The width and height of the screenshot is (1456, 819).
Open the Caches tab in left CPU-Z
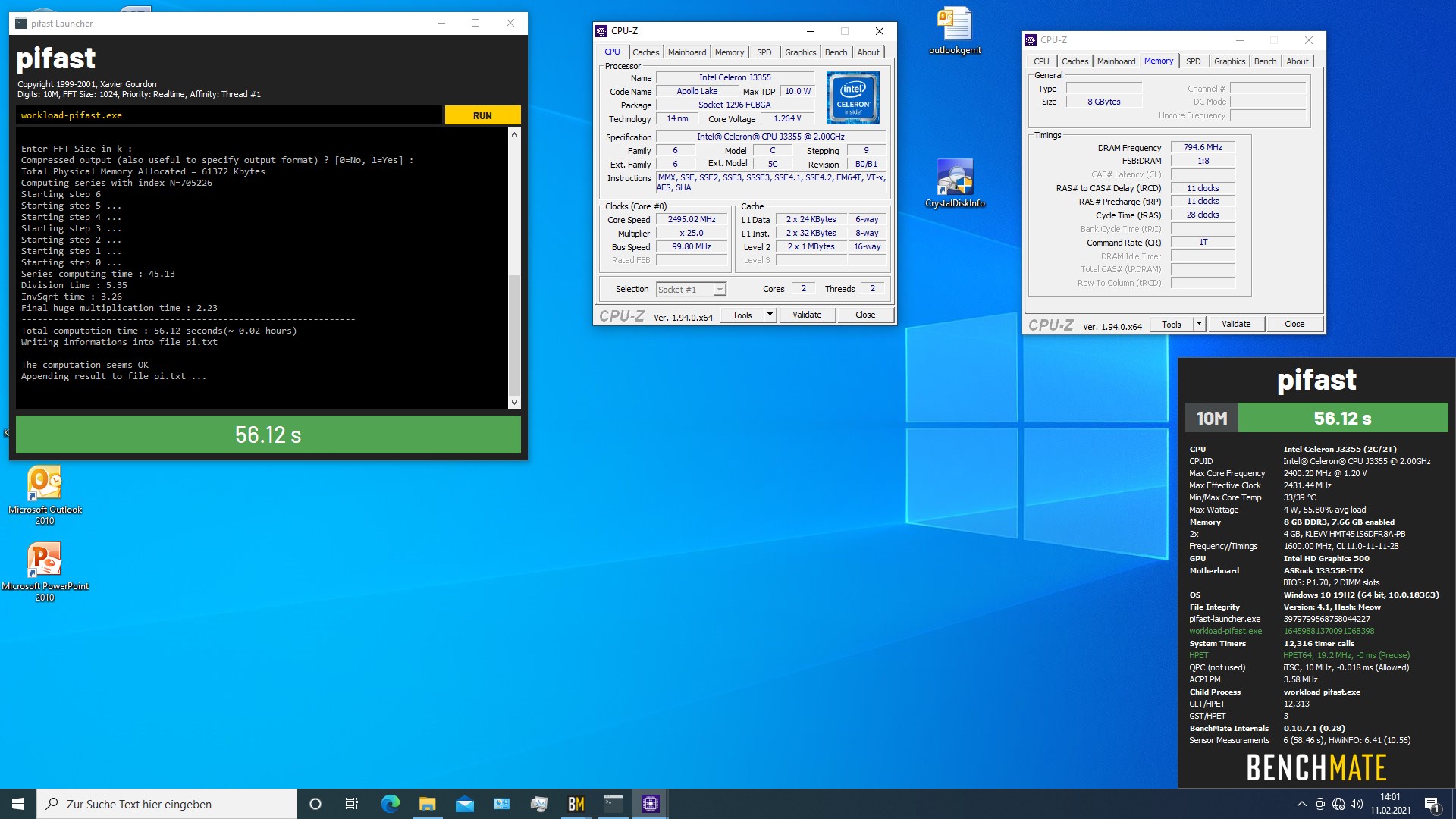tap(645, 52)
